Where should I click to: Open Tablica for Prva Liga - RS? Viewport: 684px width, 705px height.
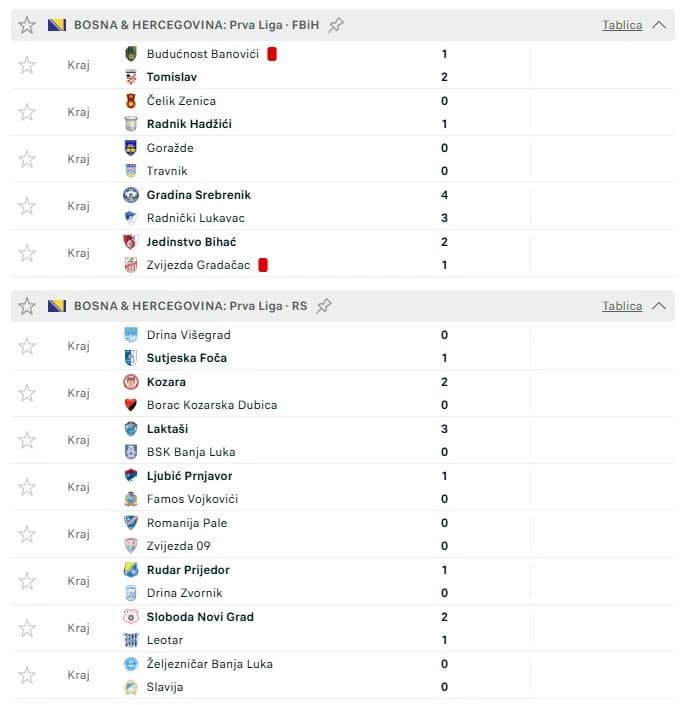pos(622,306)
